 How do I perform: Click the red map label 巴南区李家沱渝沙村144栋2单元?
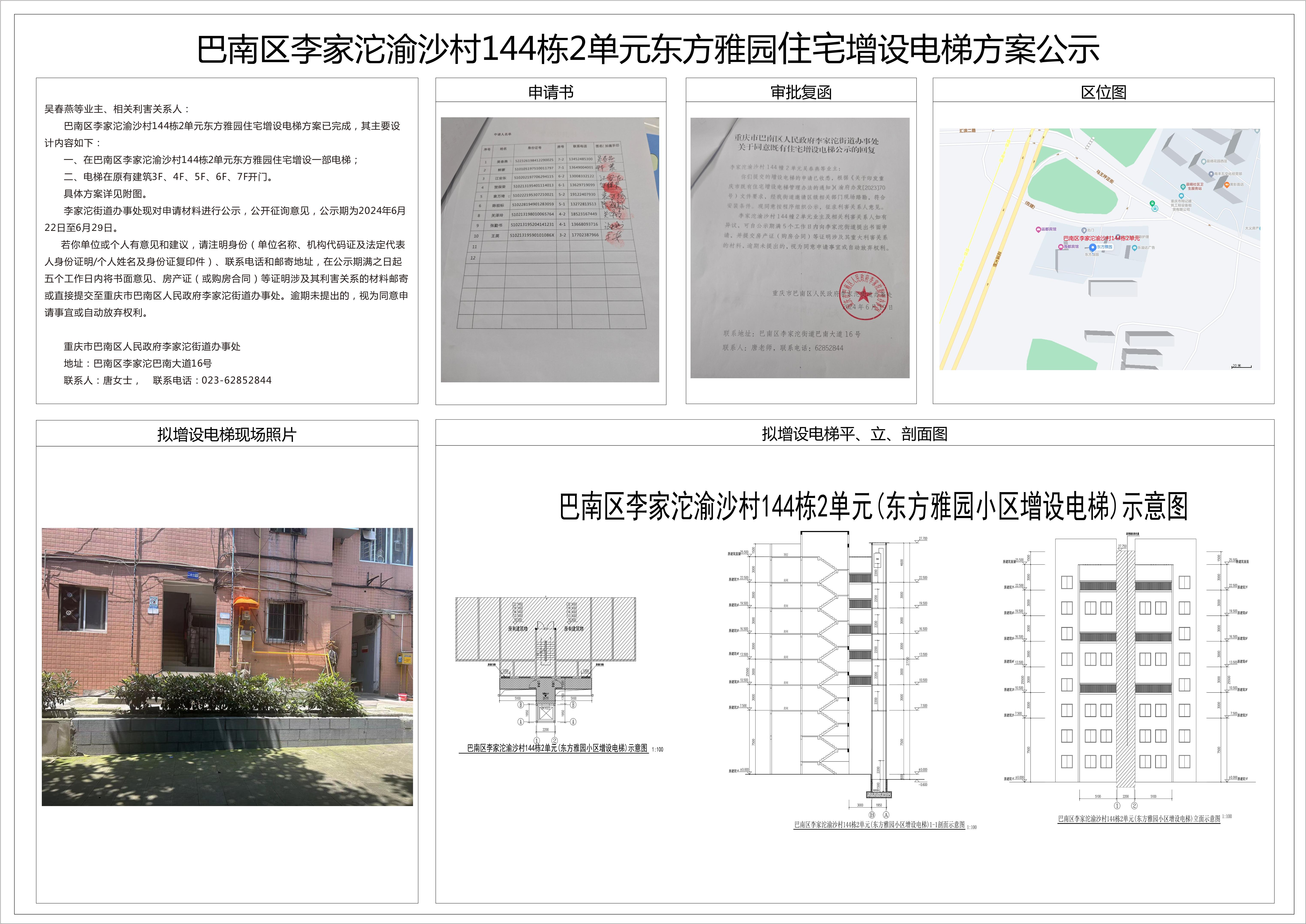(x=1102, y=238)
